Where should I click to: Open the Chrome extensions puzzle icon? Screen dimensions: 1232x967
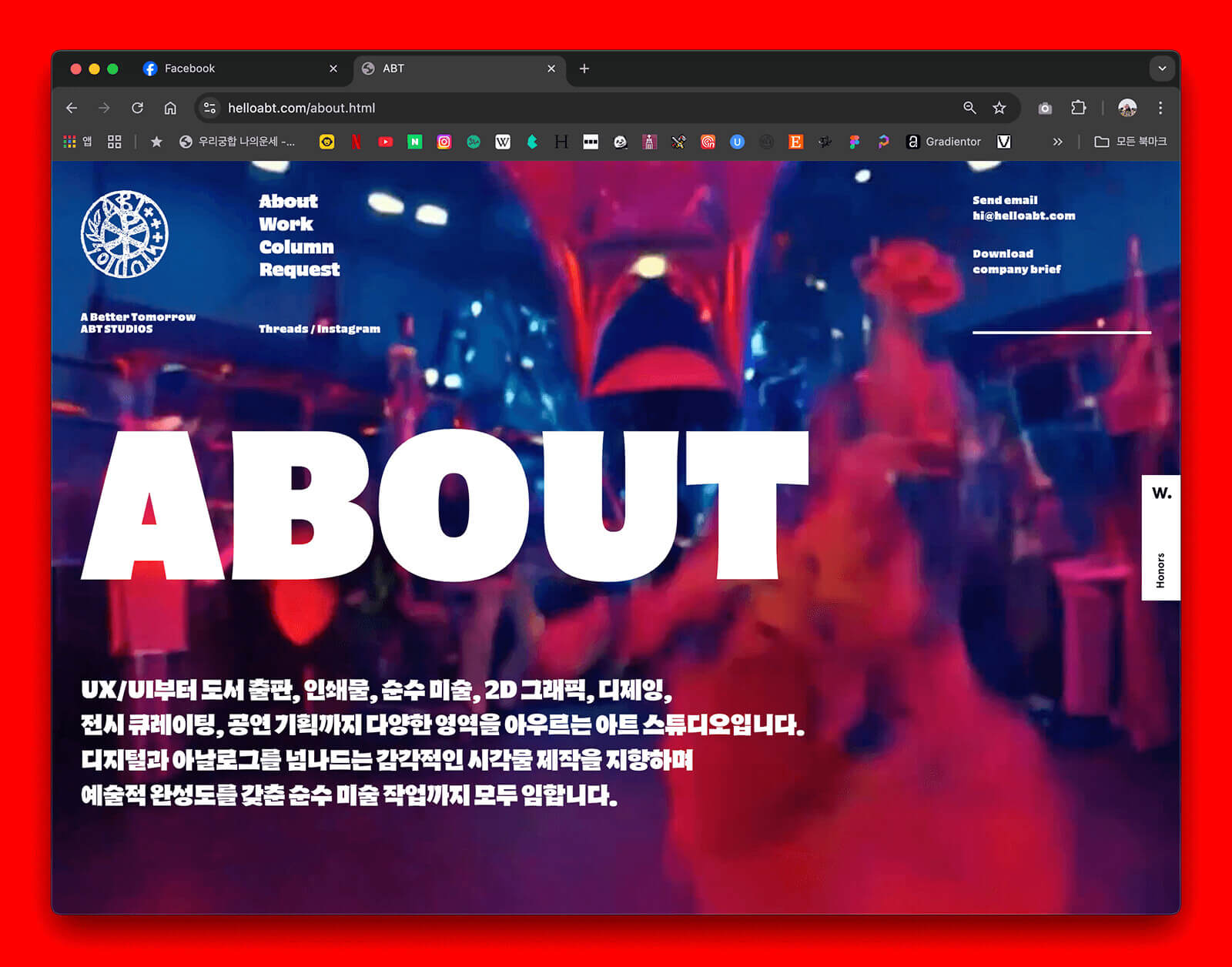pos(1078,108)
